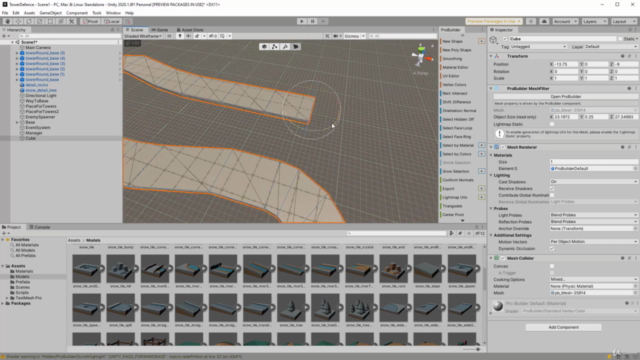640x360 pixels.
Task: Switch to the Game tab
Action: (160, 30)
